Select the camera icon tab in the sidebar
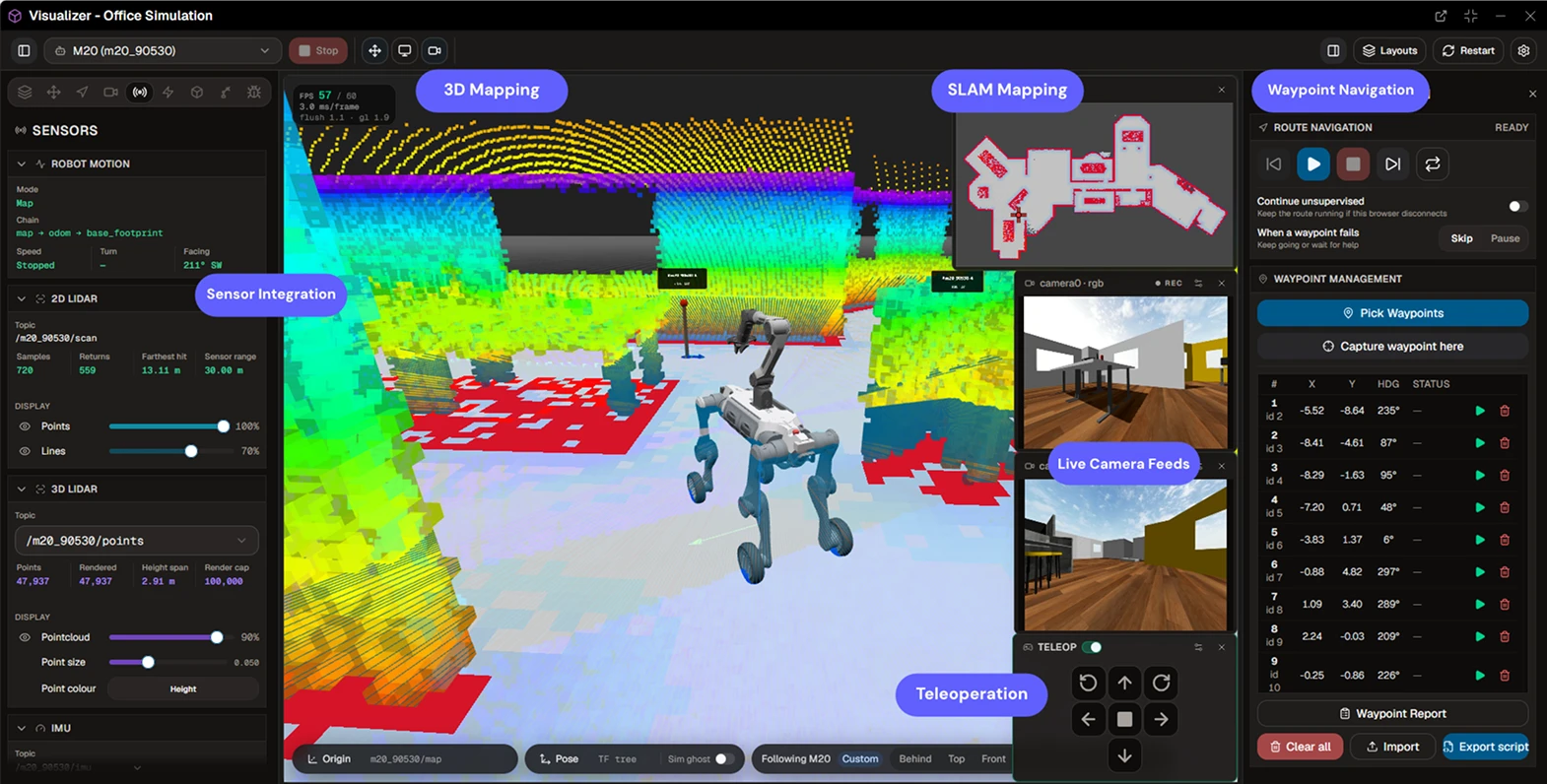This screenshot has height=784, width=1547. (x=110, y=92)
